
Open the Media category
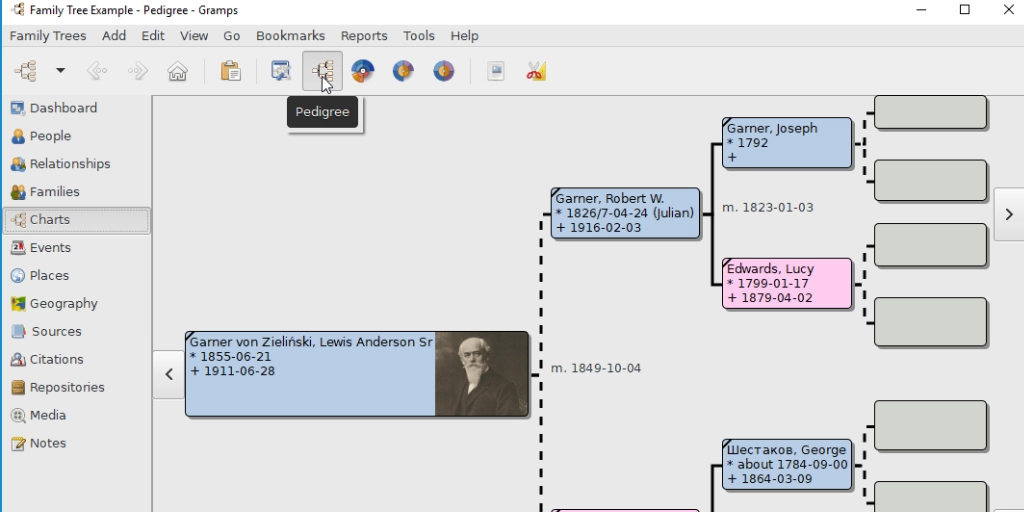coord(76,415)
